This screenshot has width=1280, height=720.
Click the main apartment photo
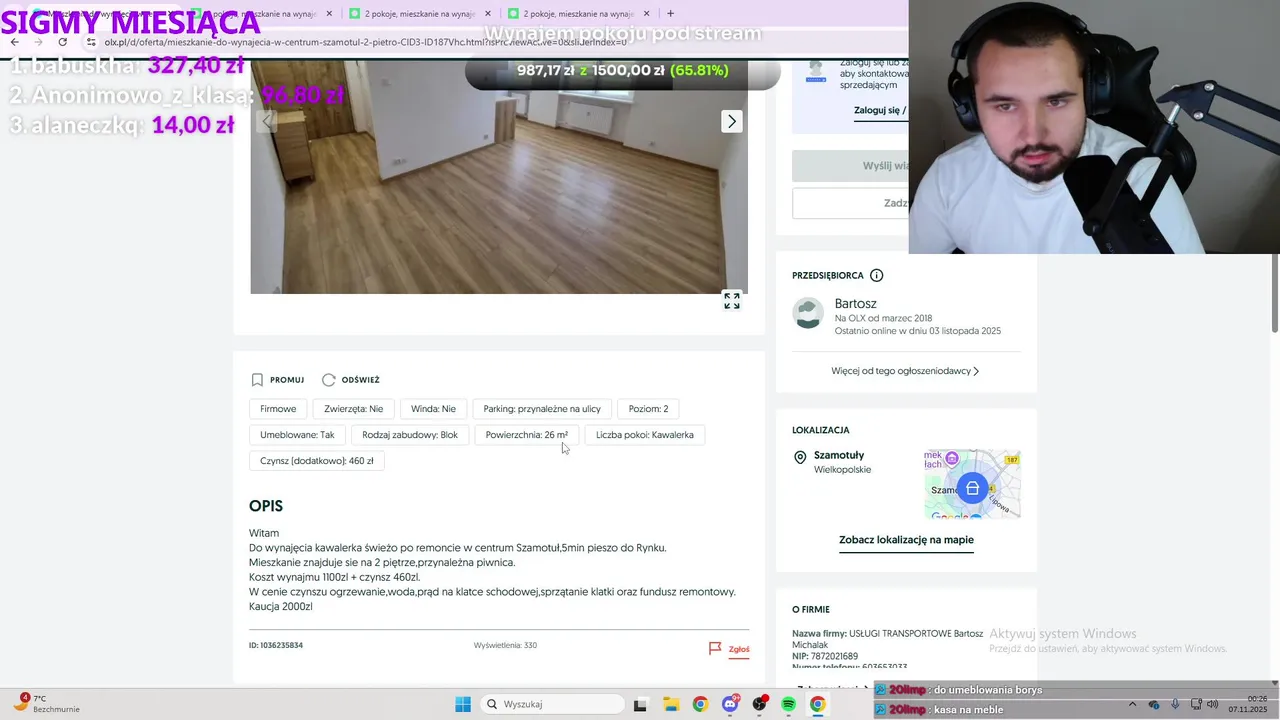pos(499,177)
